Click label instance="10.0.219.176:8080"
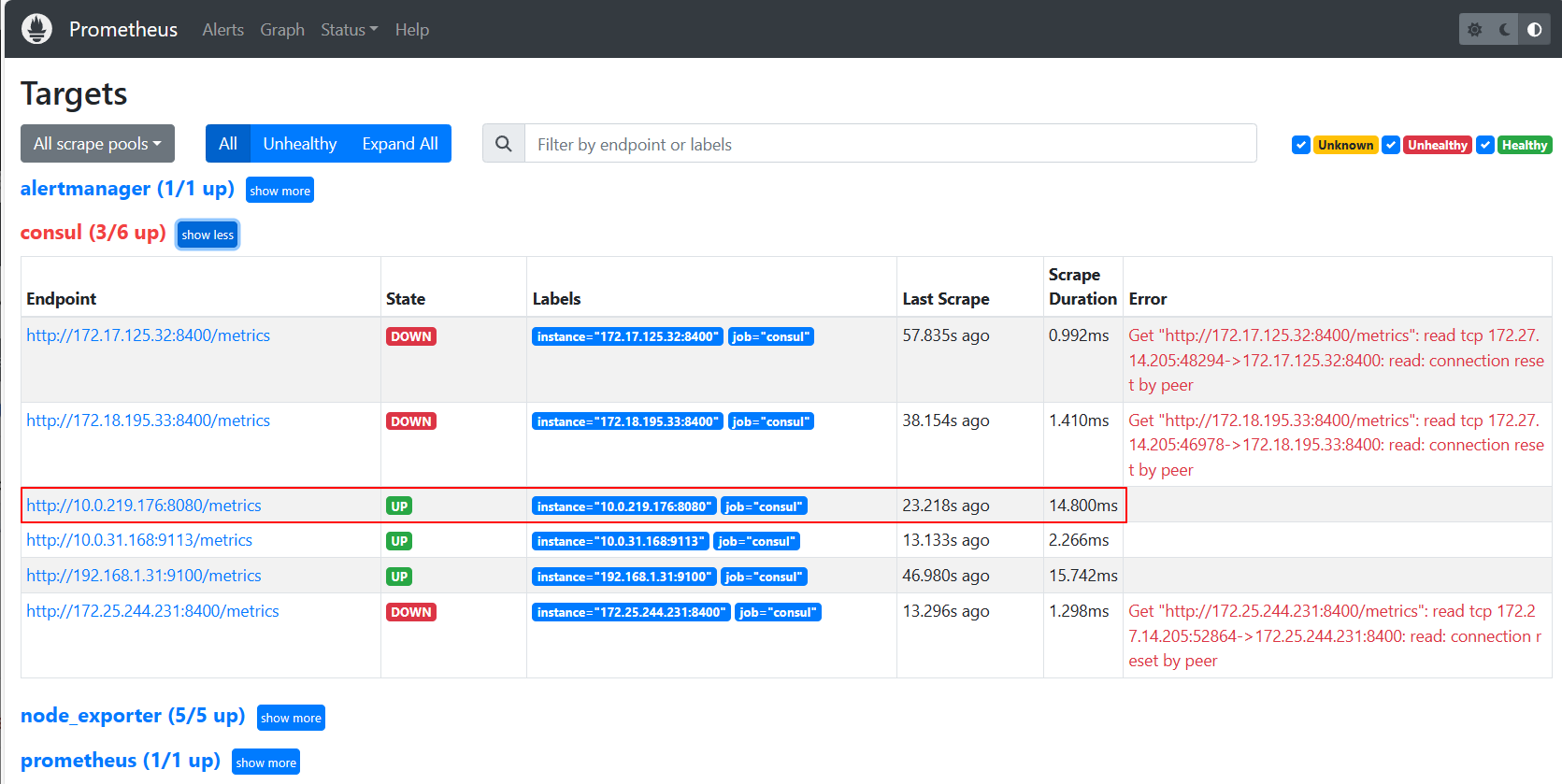Viewport: 1562px width, 784px height. coord(624,506)
